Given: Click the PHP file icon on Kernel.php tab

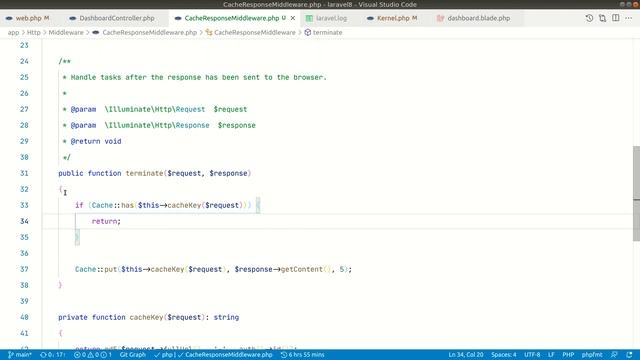Looking at the screenshot, I should (370, 18).
